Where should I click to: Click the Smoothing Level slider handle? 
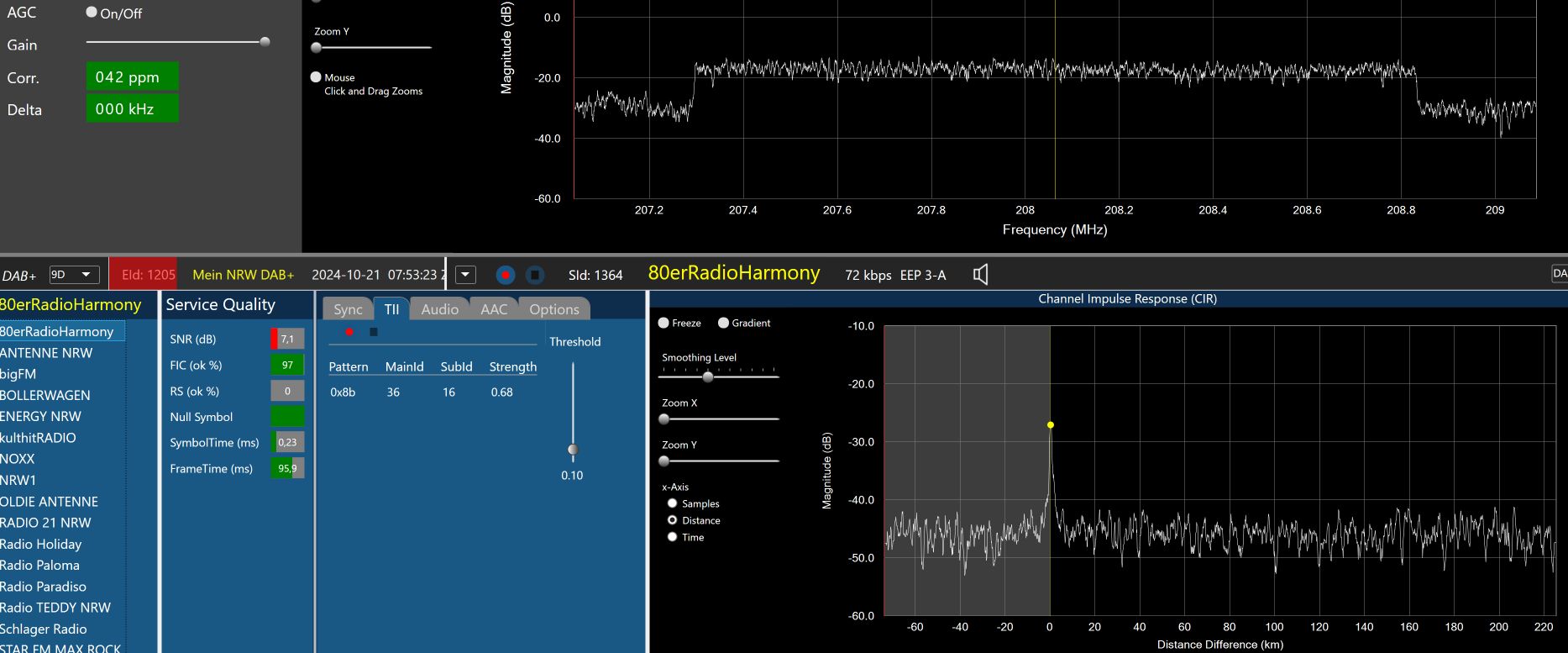click(x=708, y=377)
